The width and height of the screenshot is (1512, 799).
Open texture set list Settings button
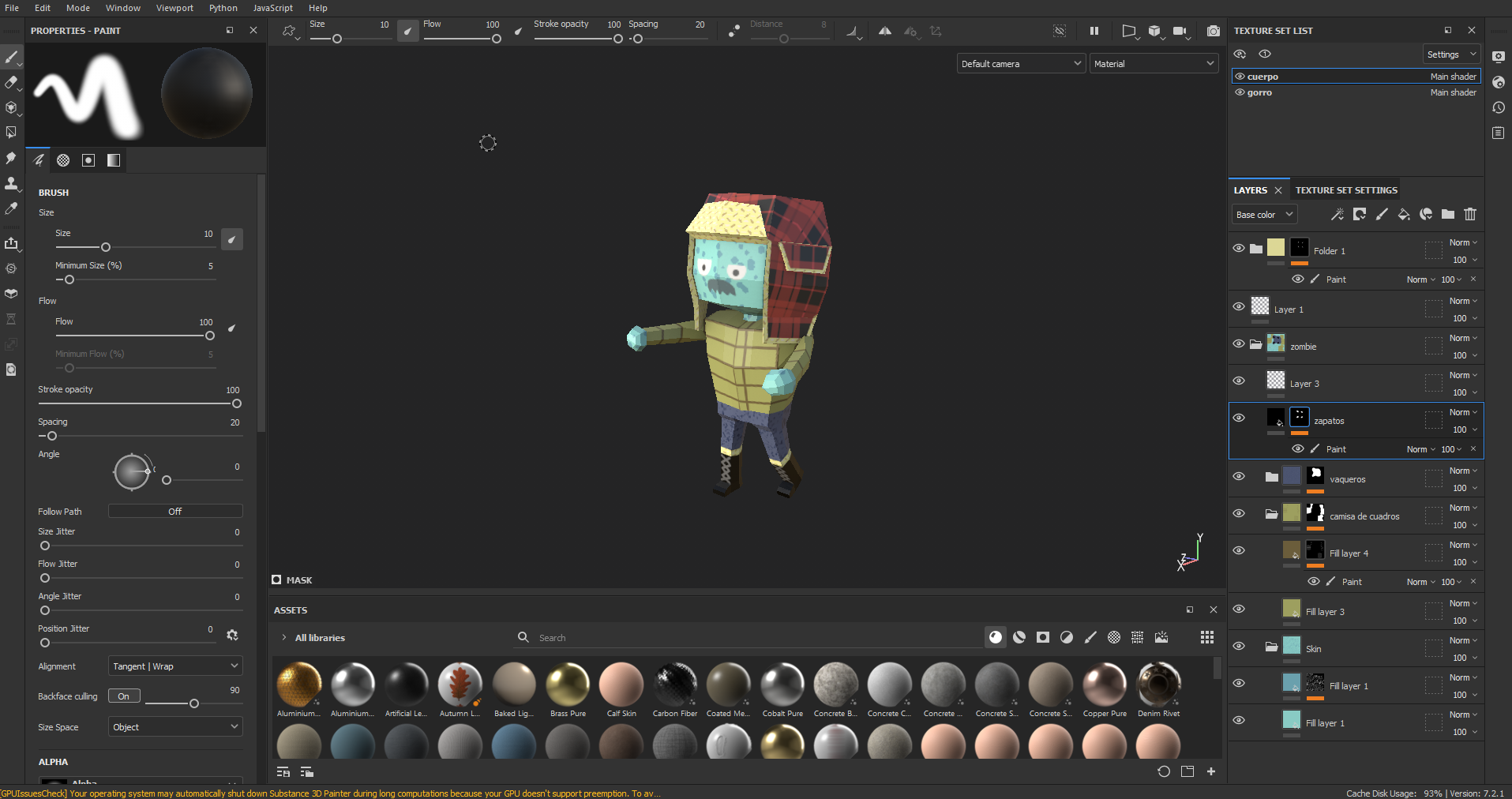1450,54
